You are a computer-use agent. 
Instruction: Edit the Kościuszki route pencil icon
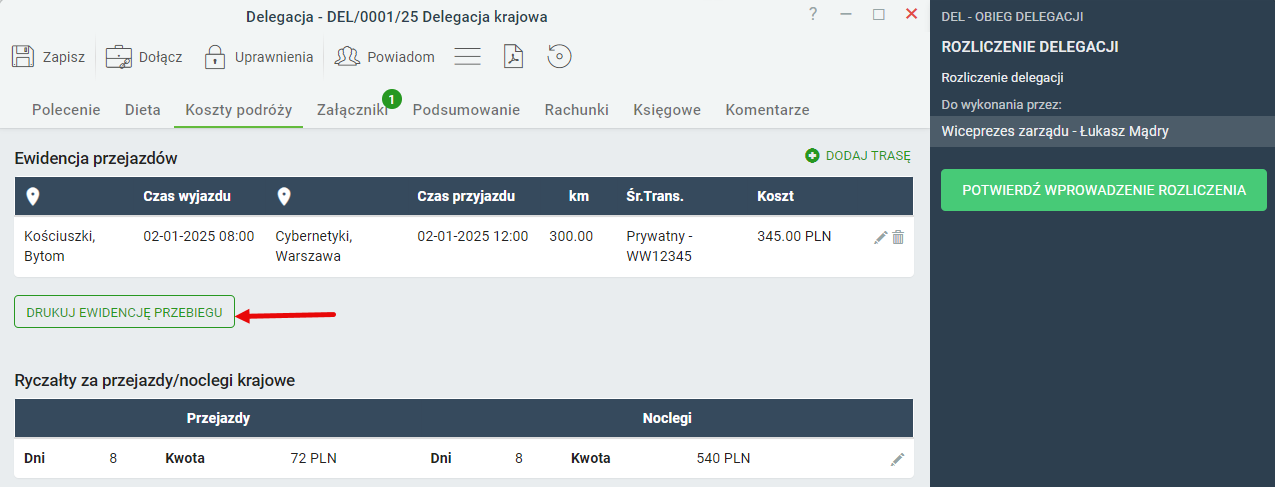880,237
